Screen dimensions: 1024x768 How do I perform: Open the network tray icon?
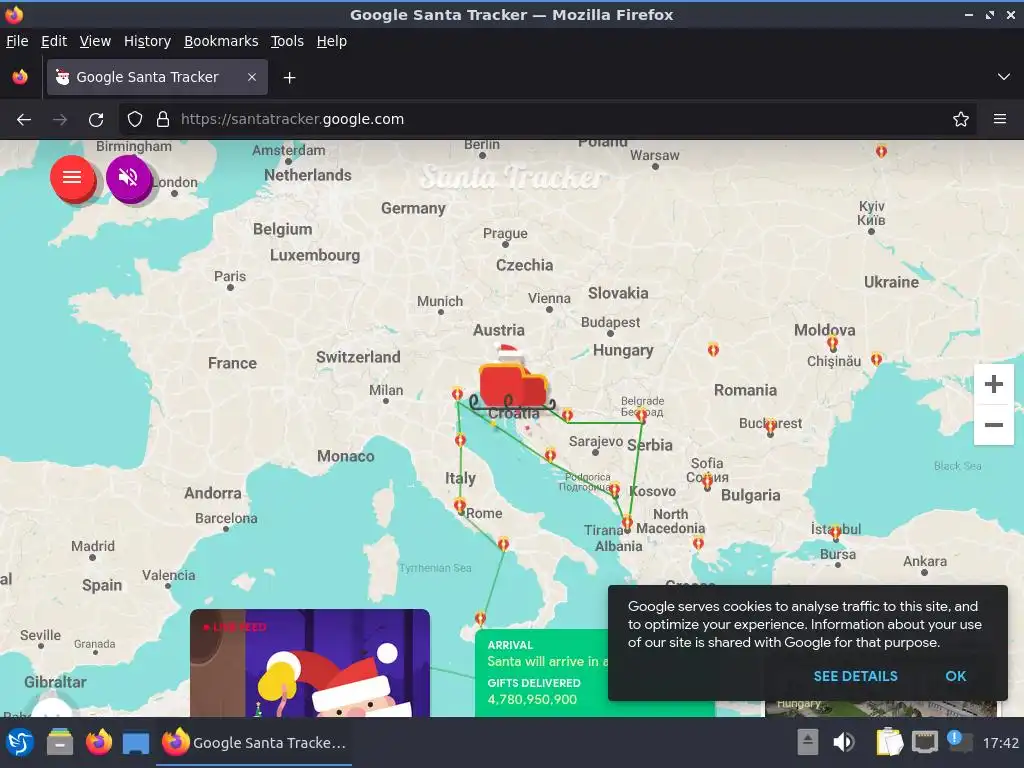(x=925, y=743)
